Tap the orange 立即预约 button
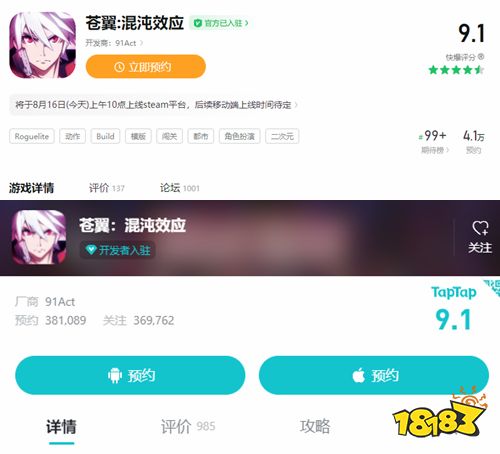 pyautogui.click(x=146, y=67)
